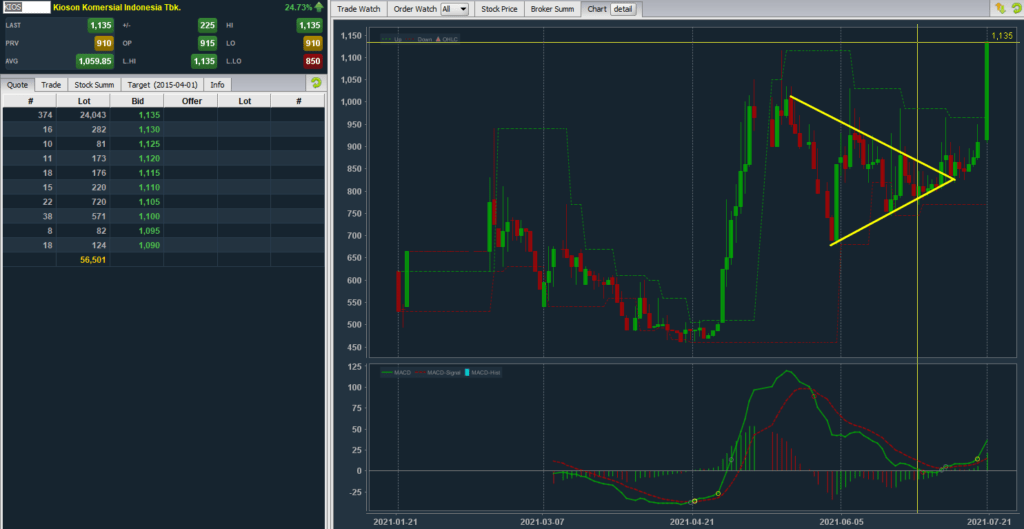1024x529 pixels.
Task: Open the Order Watch tab
Action: click(415, 9)
